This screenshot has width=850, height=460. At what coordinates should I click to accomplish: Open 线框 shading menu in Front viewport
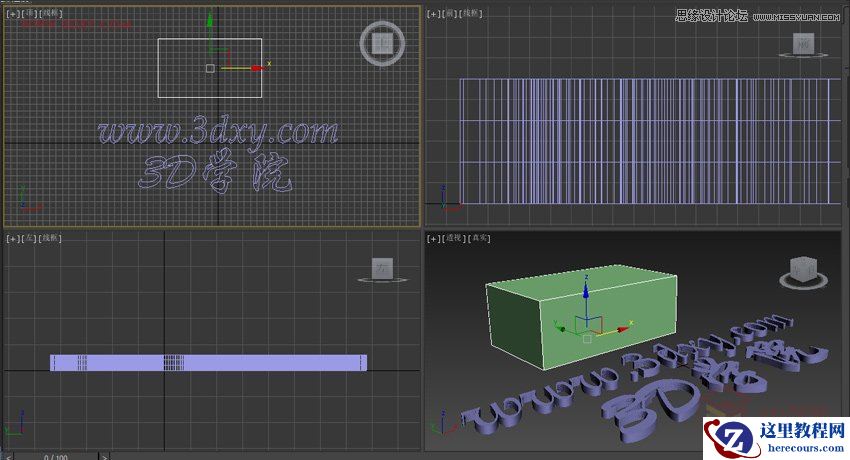pos(471,14)
